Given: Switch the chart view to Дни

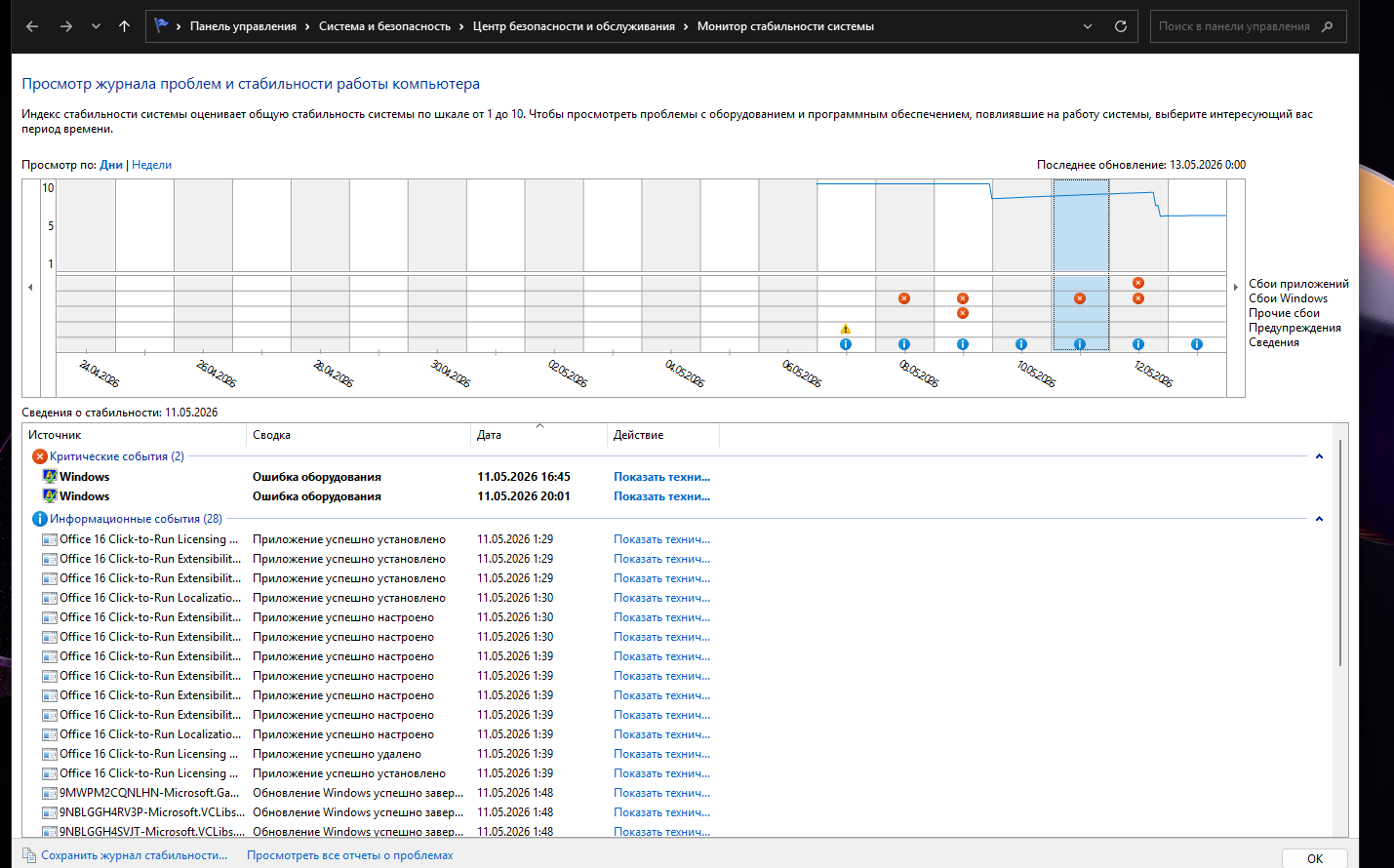Looking at the screenshot, I should 111,165.
